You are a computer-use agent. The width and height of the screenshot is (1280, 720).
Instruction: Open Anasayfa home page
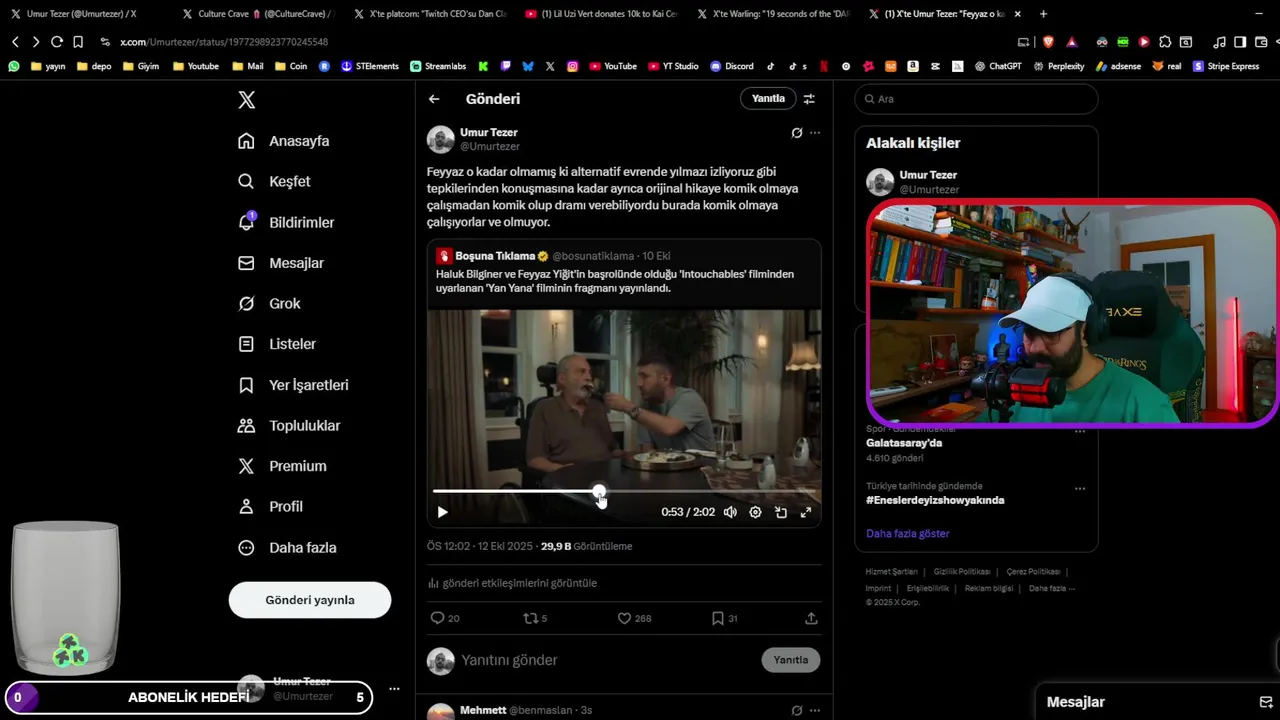[x=284, y=141]
